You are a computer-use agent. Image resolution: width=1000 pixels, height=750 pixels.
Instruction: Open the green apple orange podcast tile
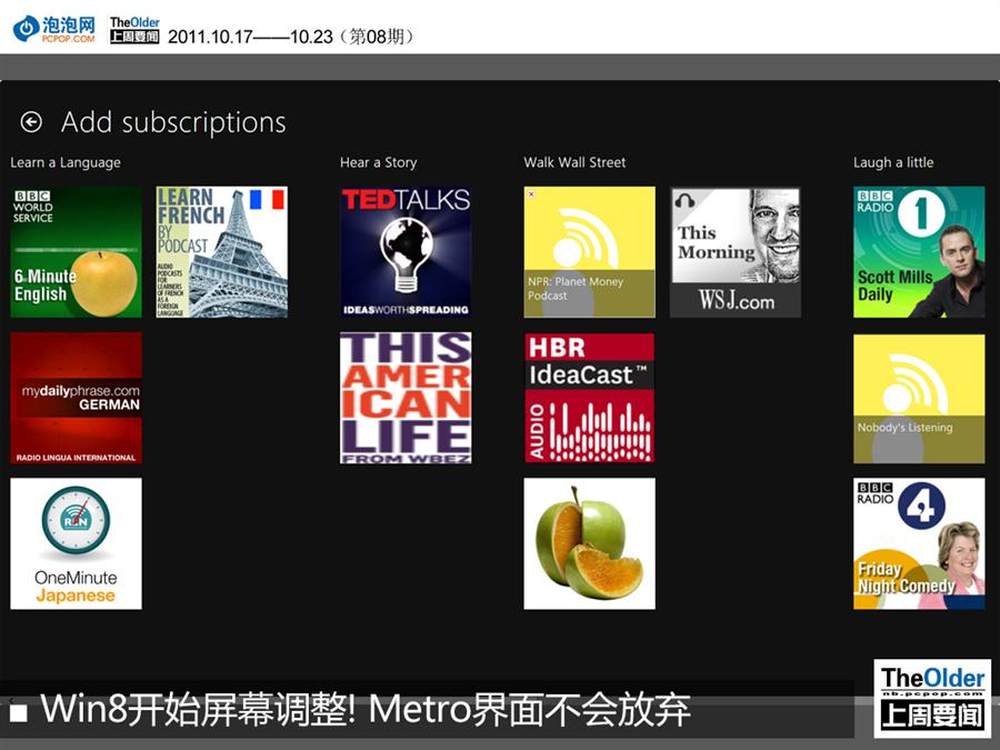[x=589, y=543]
